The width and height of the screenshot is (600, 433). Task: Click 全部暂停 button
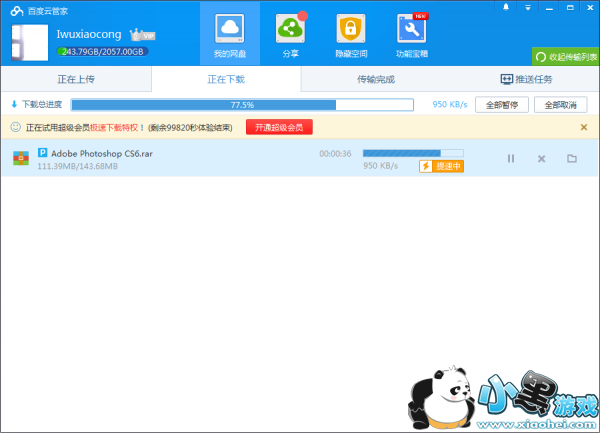tap(502, 105)
